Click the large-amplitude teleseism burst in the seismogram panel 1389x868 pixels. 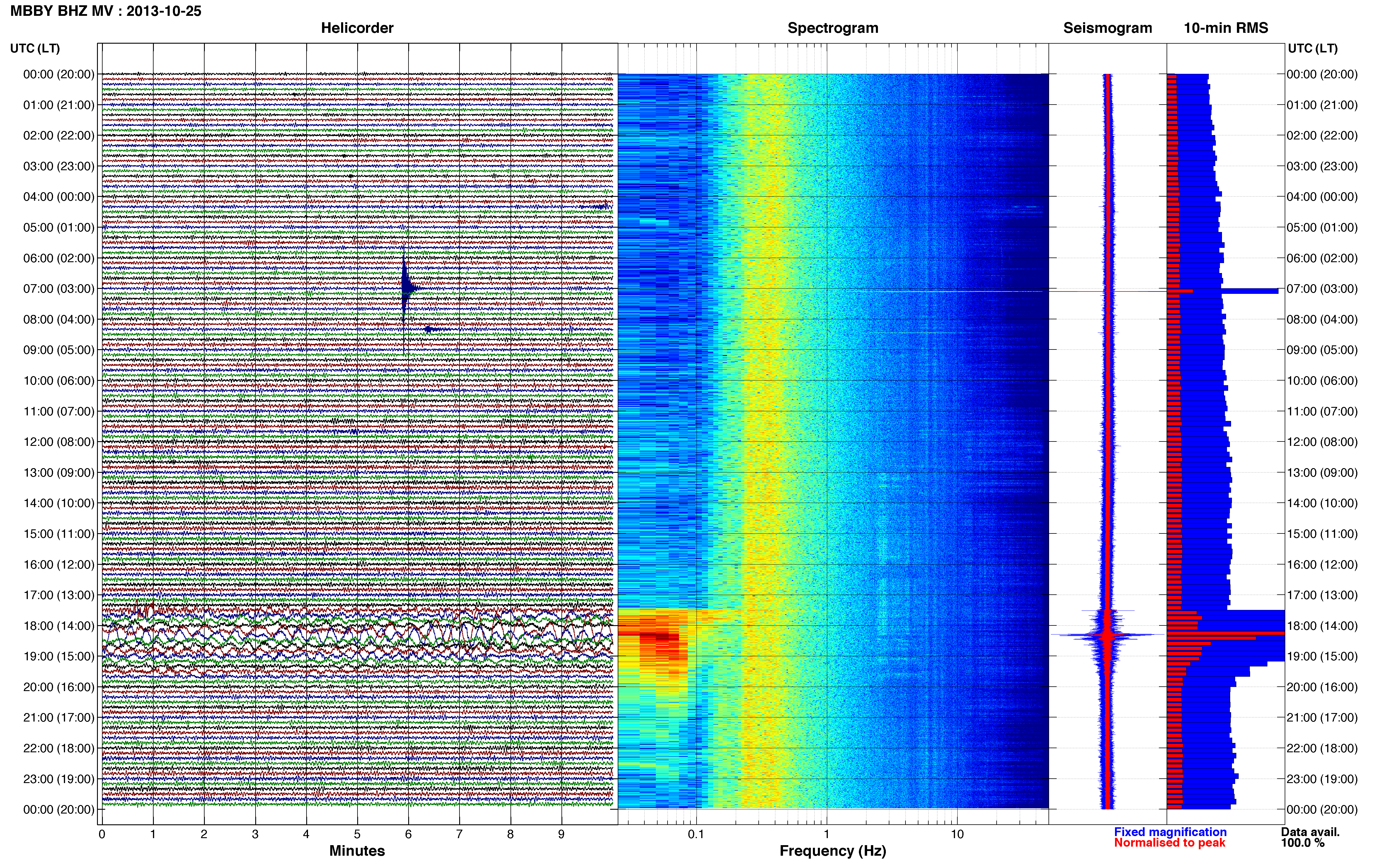(1107, 635)
